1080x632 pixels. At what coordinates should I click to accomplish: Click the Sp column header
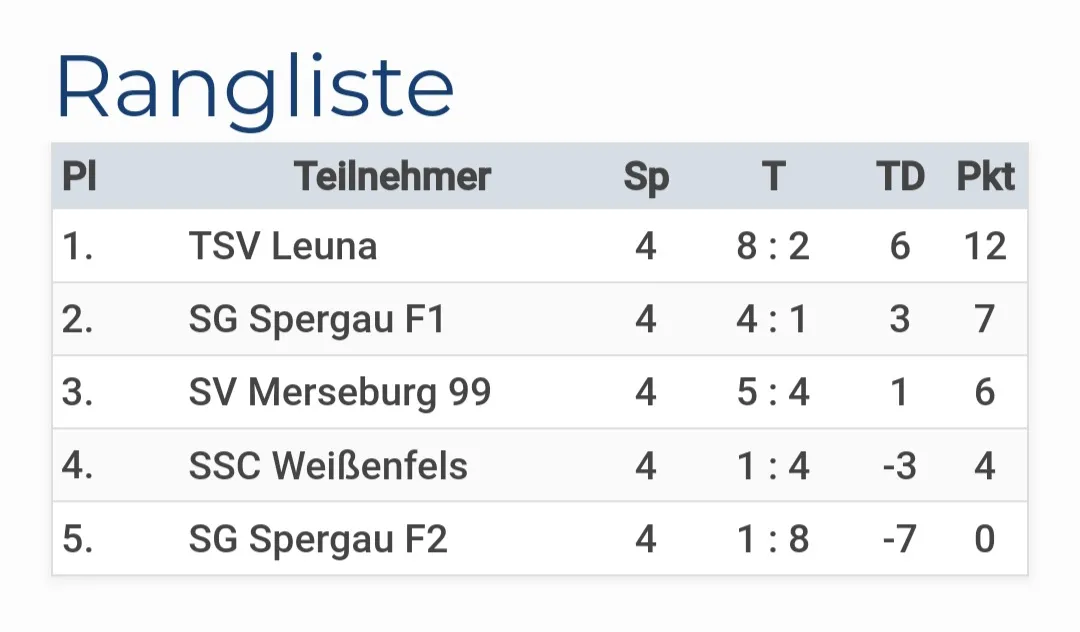[646, 178]
